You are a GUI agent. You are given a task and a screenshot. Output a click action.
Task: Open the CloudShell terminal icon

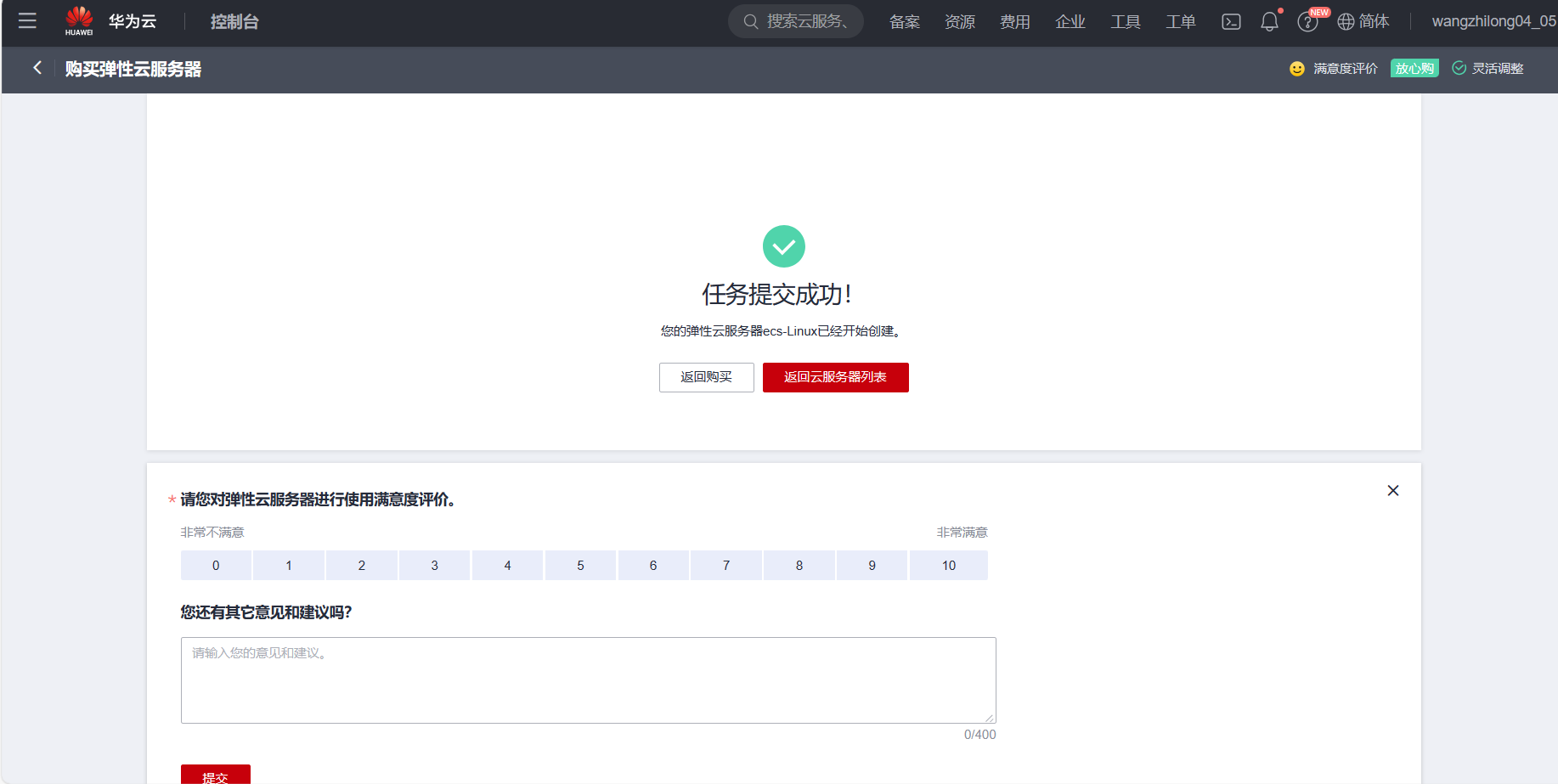pyautogui.click(x=1230, y=21)
